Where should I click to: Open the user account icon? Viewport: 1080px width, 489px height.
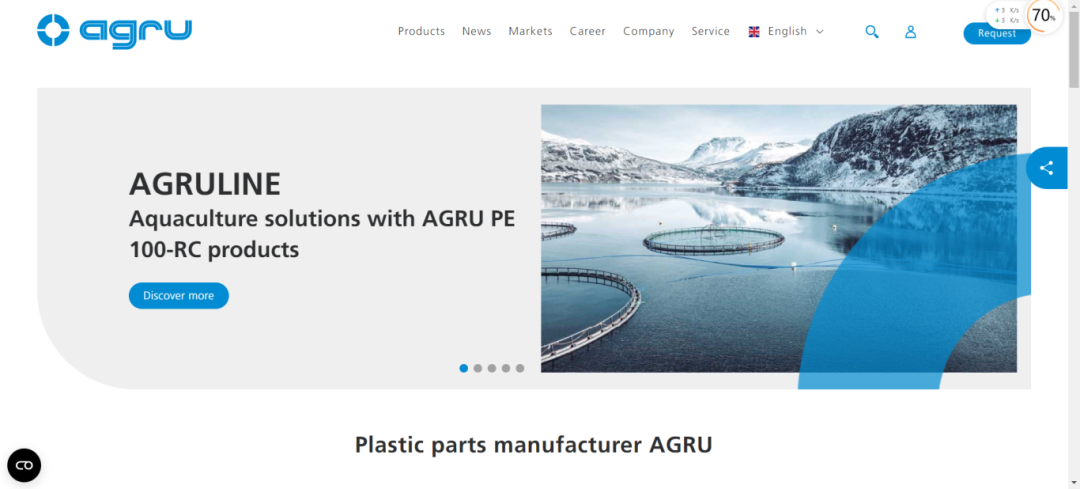click(911, 32)
